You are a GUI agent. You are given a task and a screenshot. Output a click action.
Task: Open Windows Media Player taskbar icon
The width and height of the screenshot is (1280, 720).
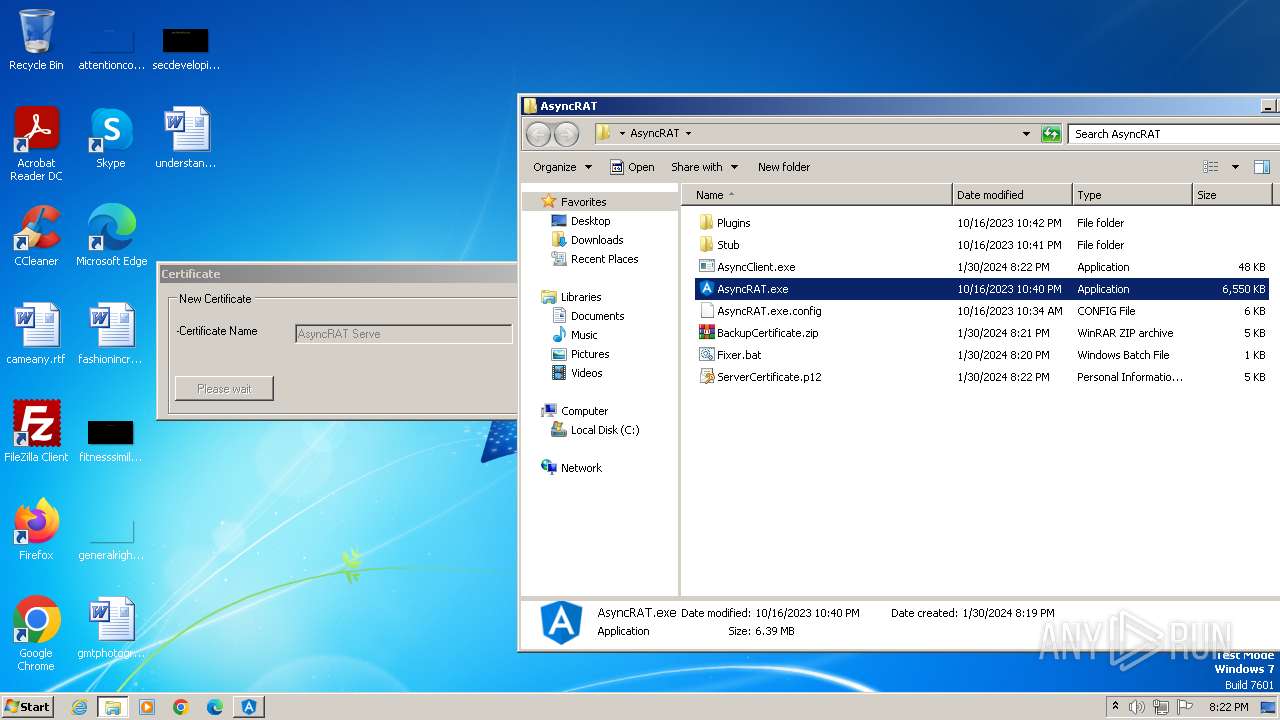click(147, 707)
